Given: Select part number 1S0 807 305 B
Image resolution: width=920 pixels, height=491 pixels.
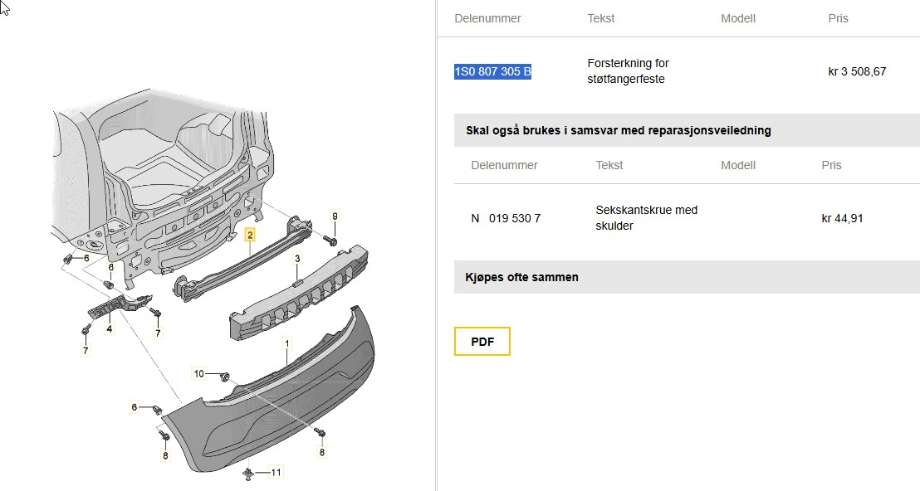Looking at the screenshot, I should (x=493, y=72).
